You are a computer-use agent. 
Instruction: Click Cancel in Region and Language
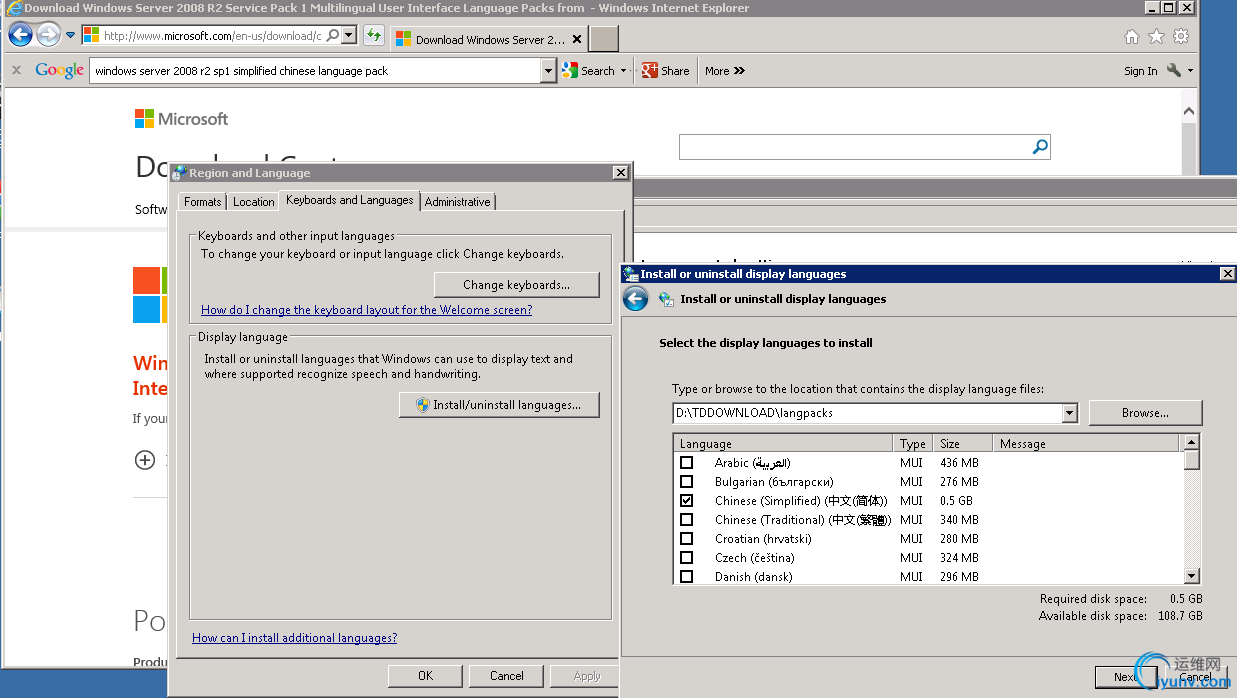[507, 676]
